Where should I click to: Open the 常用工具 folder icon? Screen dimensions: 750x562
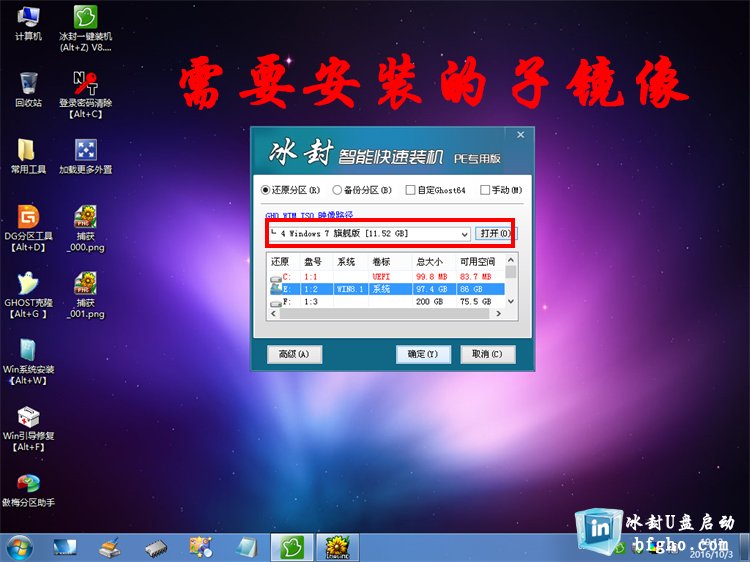point(28,156)
